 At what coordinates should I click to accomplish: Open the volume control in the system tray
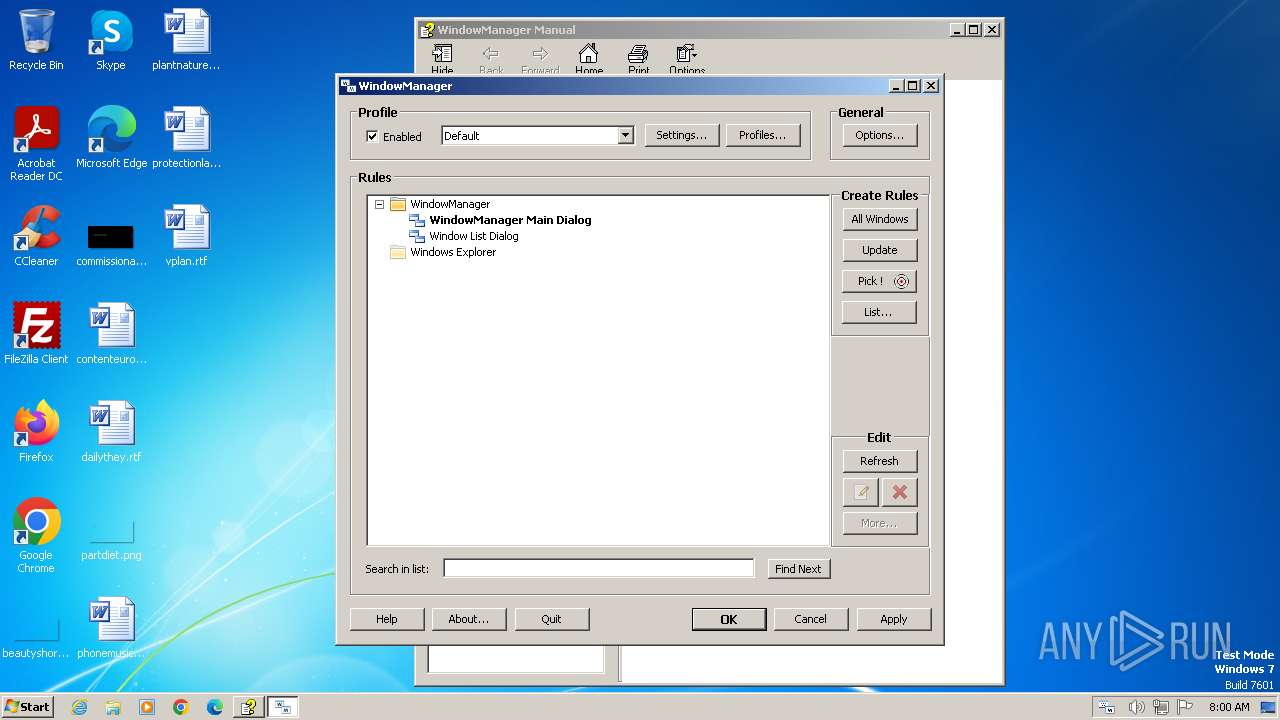pyautogui.click(x=1136, y=707)
